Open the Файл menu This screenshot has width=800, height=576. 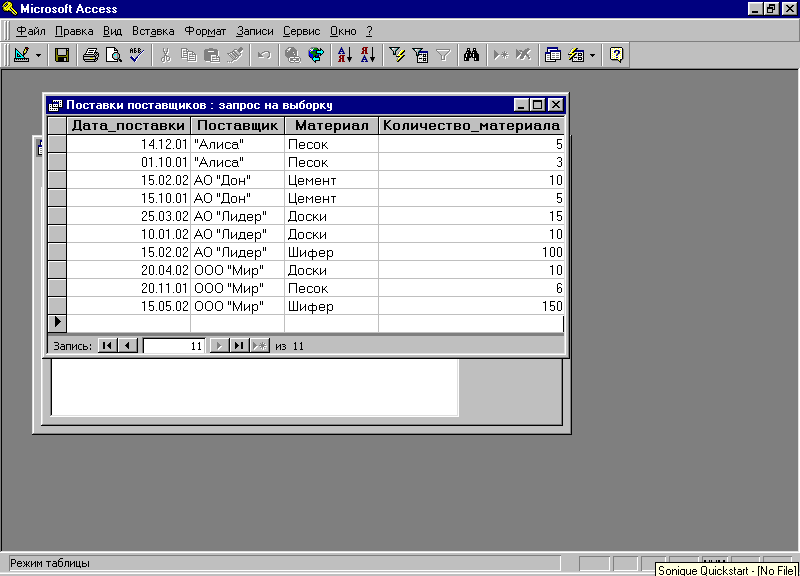tap(31, 31)
